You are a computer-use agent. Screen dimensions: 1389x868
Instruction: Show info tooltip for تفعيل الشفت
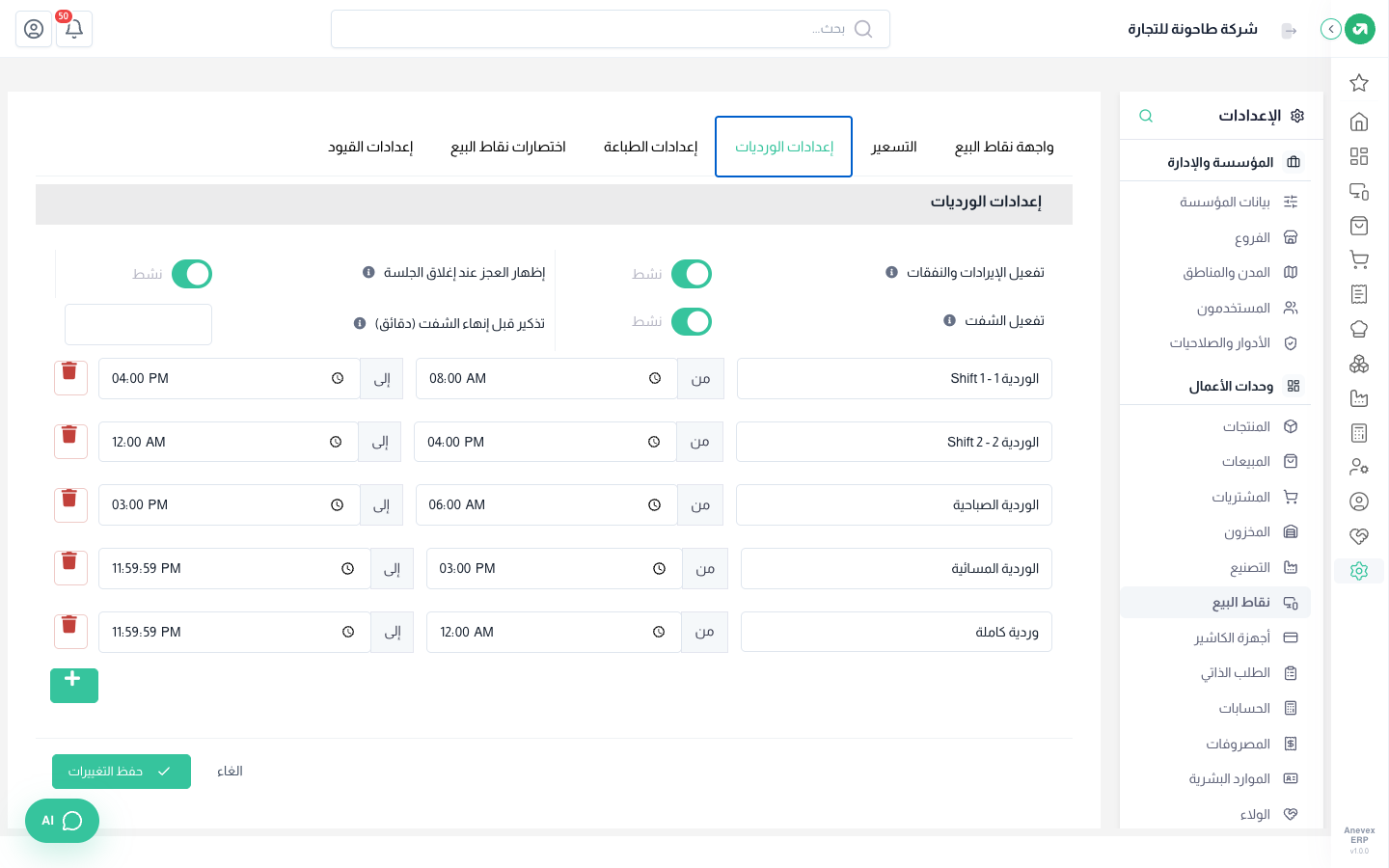949,320
